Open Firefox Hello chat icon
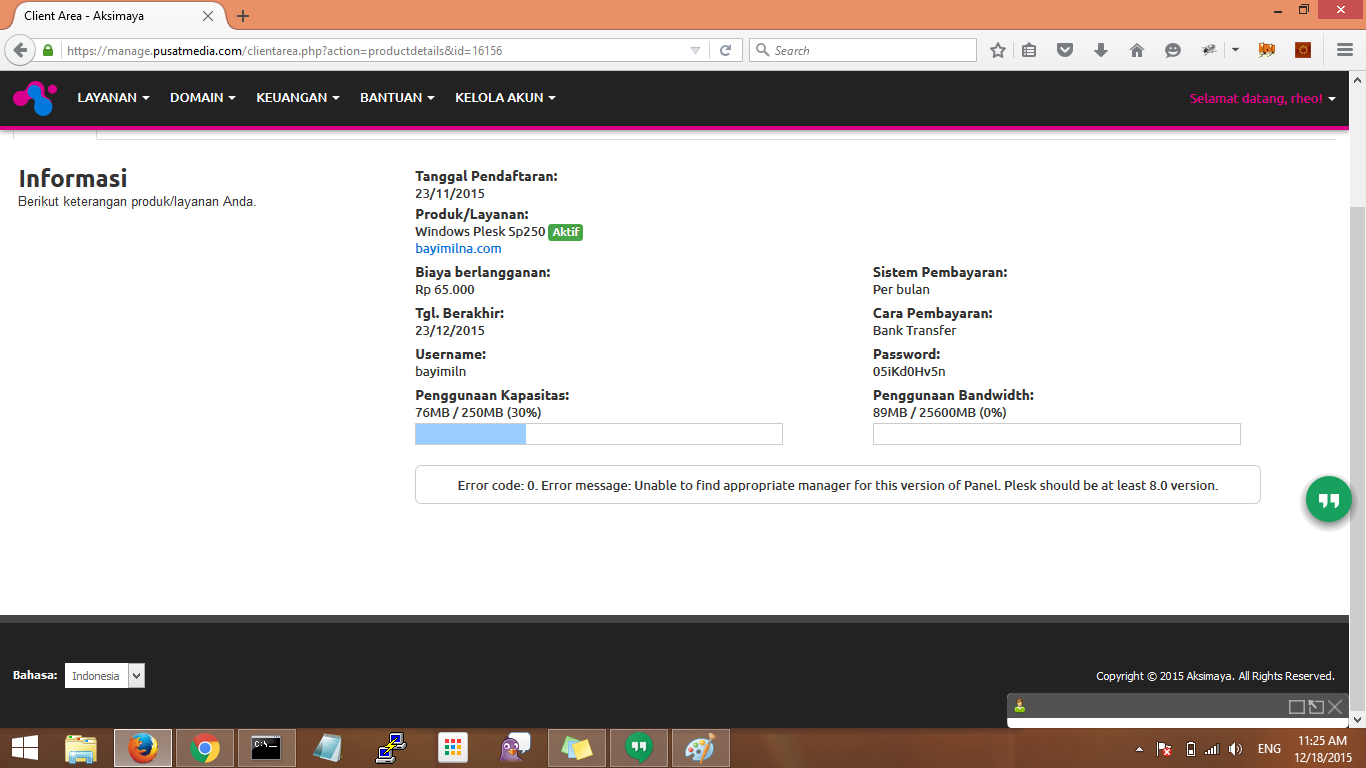This screenshot has width=1366, height=768. [x=1173, y=50]
